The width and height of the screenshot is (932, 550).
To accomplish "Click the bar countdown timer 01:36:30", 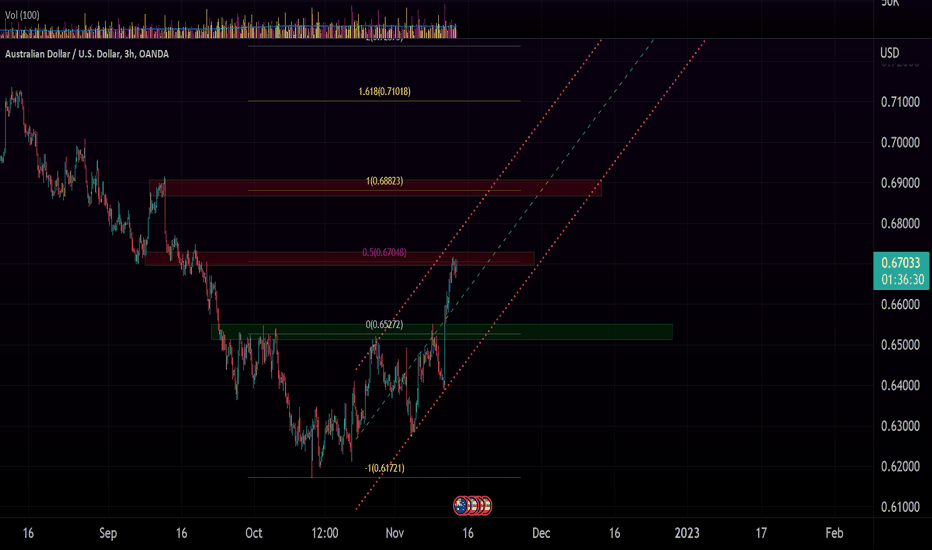I will (902, 279).
